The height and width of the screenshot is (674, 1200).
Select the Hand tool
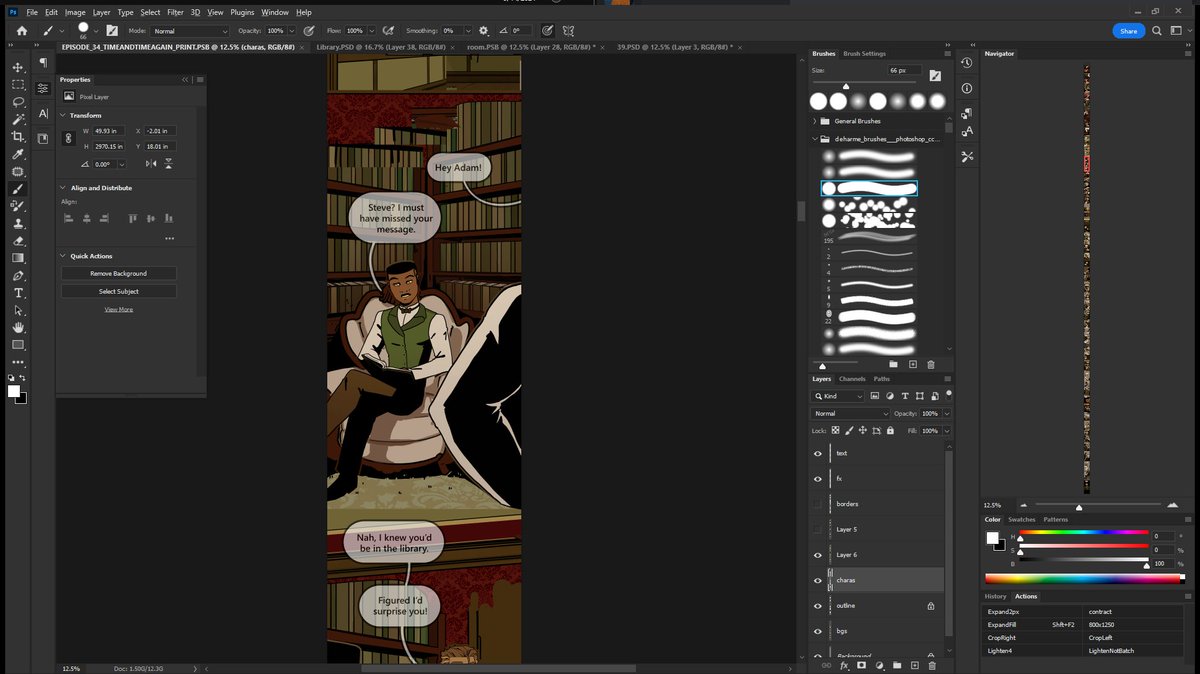click(18, 327)
